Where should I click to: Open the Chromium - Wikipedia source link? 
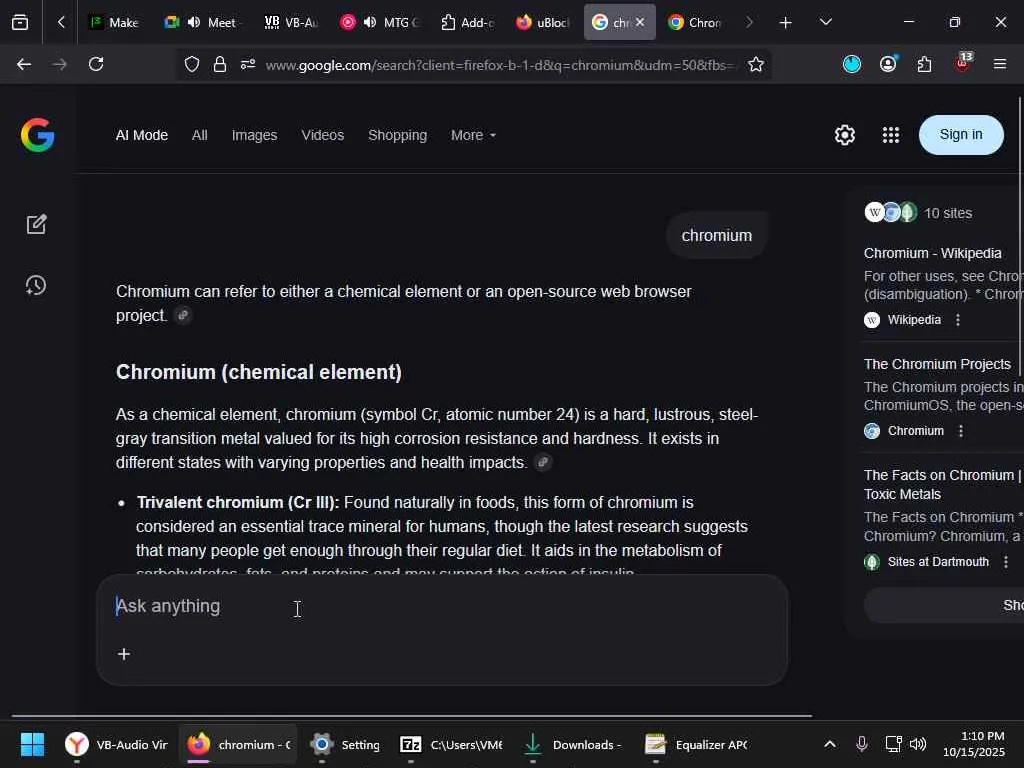point(932,253)
